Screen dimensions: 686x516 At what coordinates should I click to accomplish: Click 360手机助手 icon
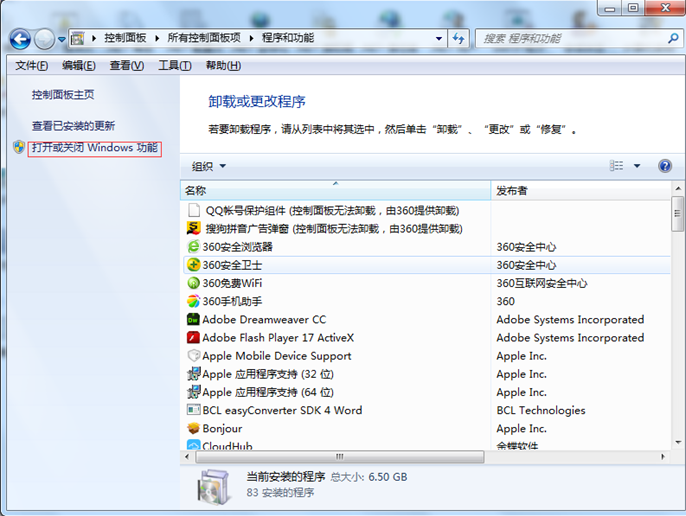click(x=193, y=301)
